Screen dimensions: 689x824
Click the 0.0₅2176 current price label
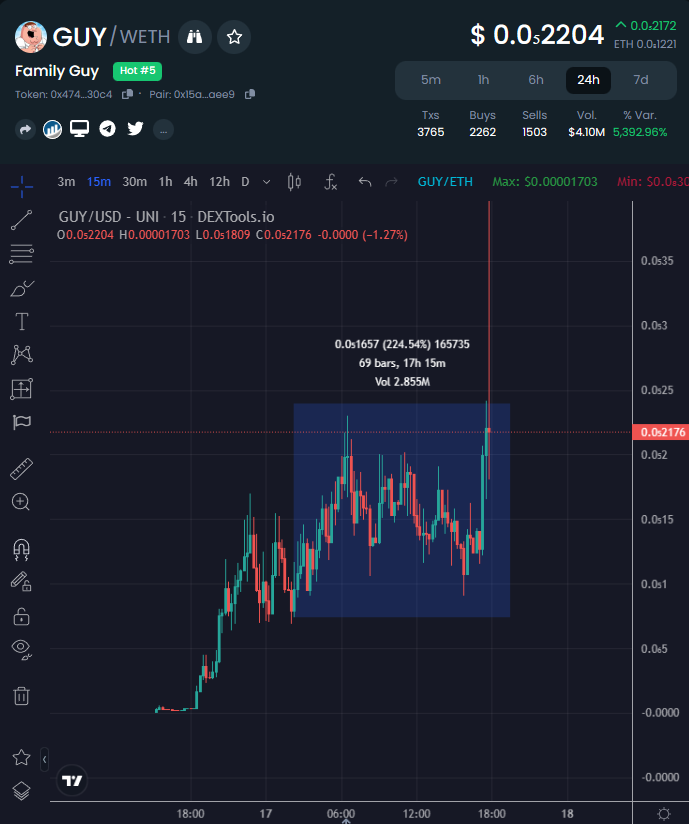click(x=661, y=432)
